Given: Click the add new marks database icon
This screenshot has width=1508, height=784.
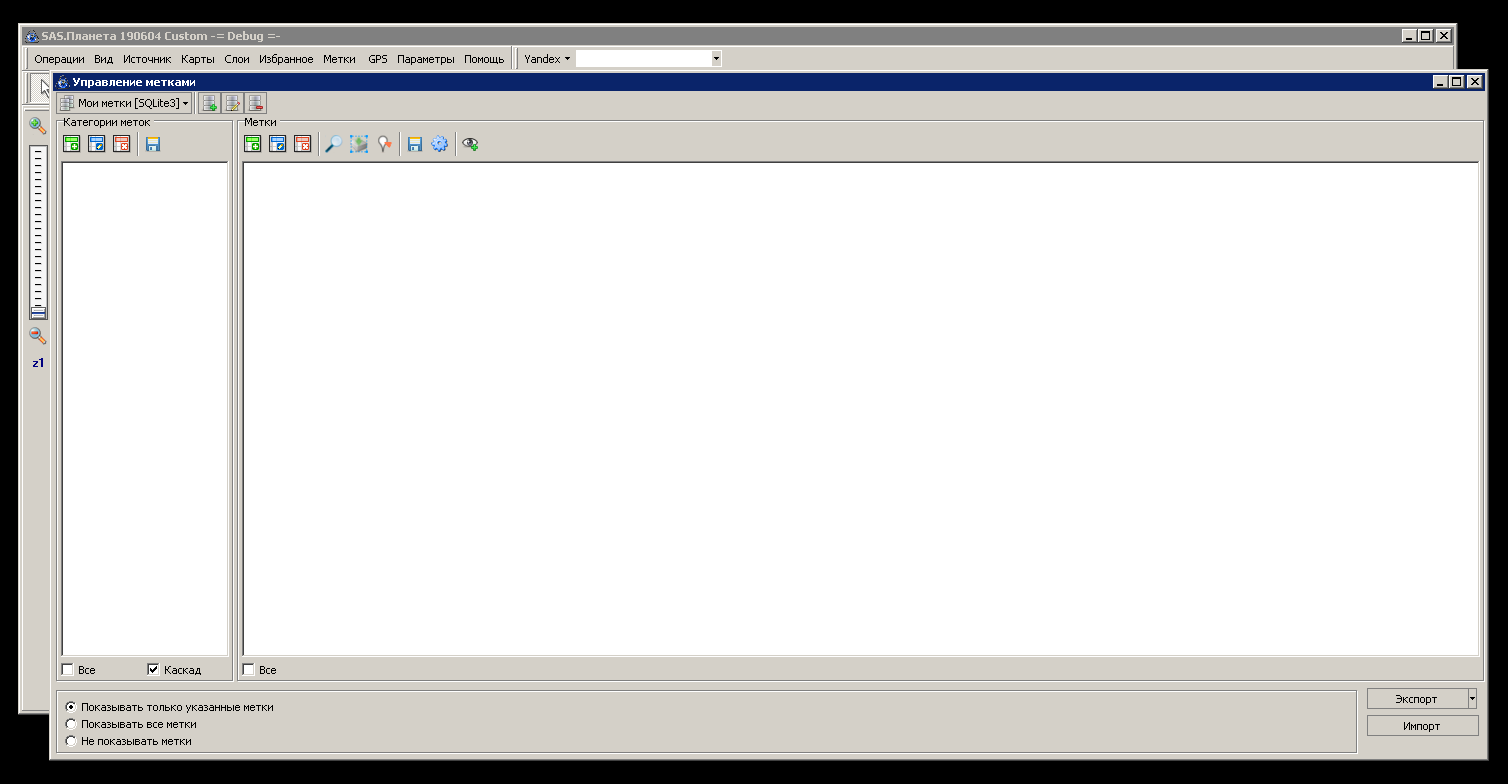Looking at the screenshot, I should [209, 103].
